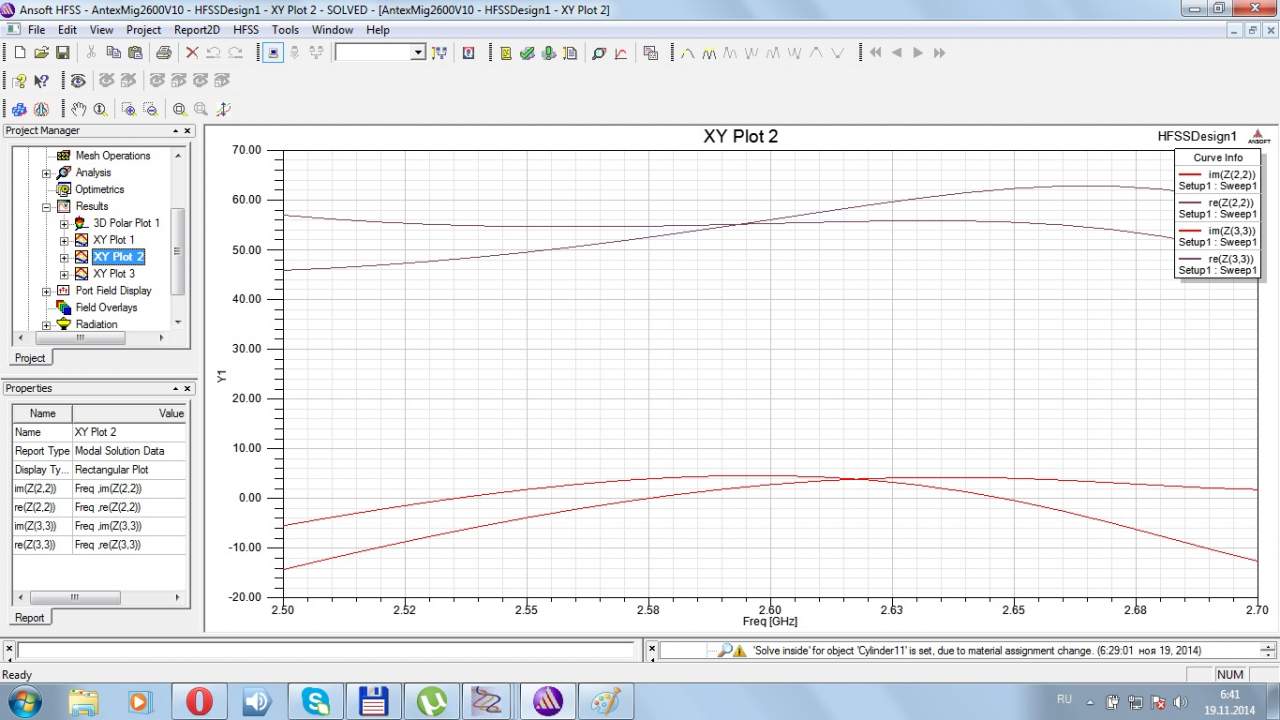Open the HFSS menu
The image size is (1280, 720).
[245, 30]
